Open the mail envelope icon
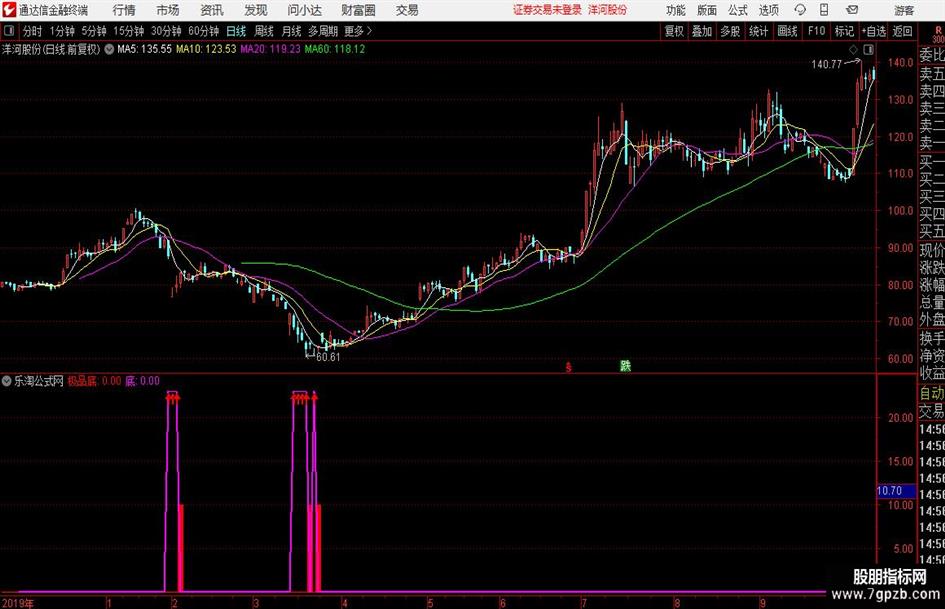Viewport: 945px width, 609px height. pos(852,10)
